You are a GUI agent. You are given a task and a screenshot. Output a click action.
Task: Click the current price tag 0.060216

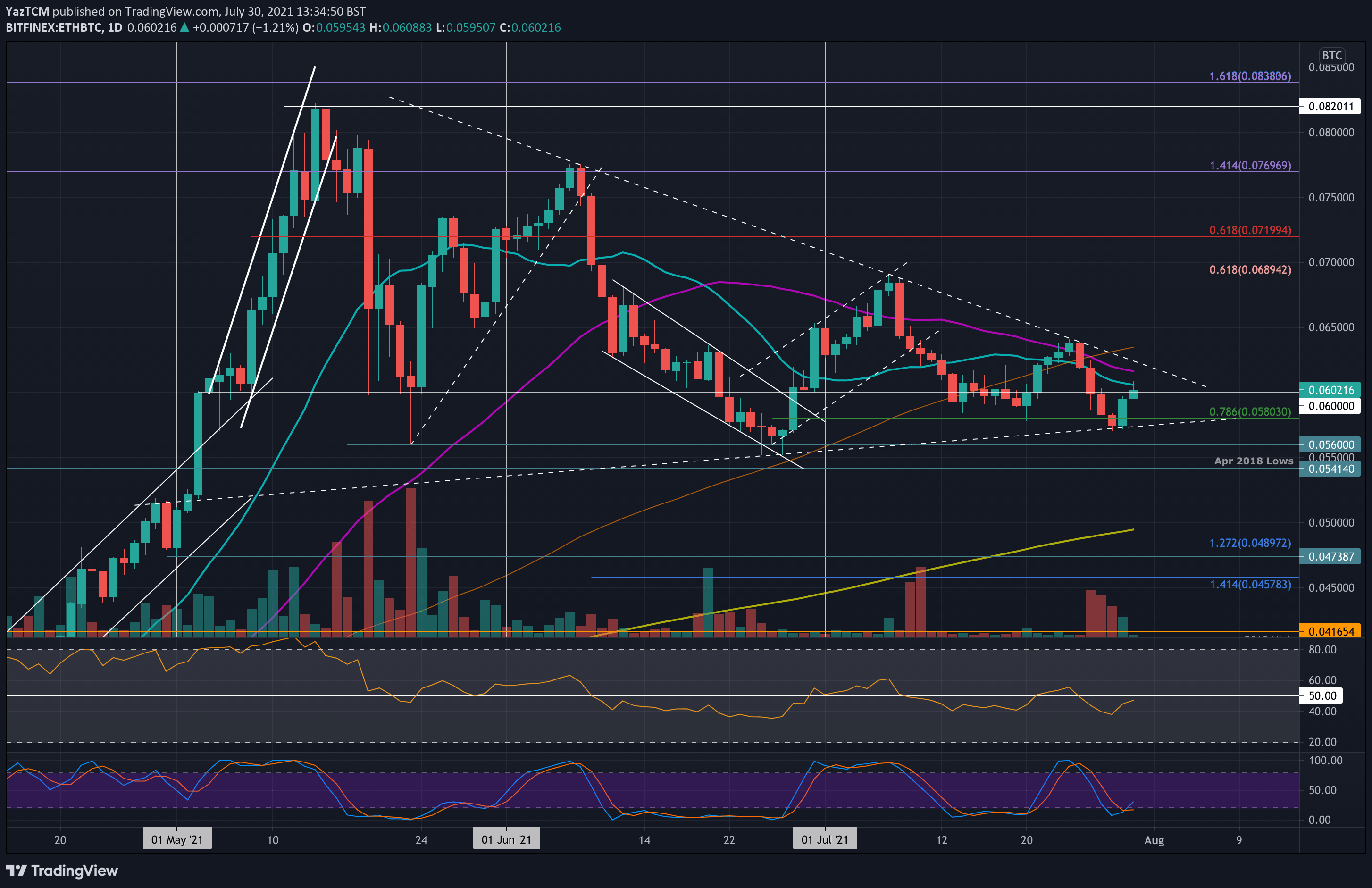(x=1330, y=390)
